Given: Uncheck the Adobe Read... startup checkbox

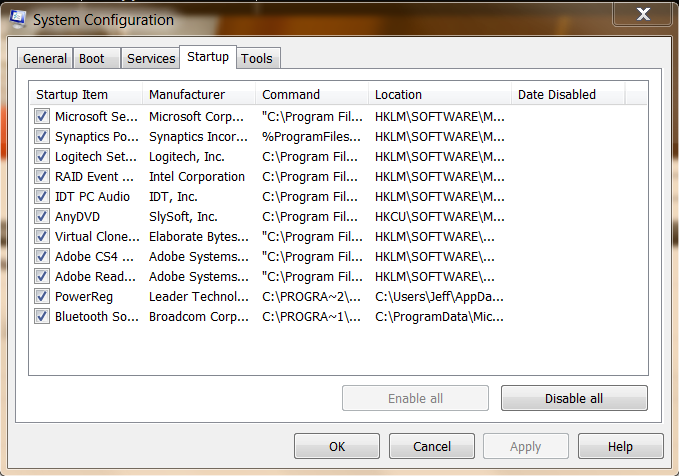Looking at the screenshot, I should click(42, 276).
